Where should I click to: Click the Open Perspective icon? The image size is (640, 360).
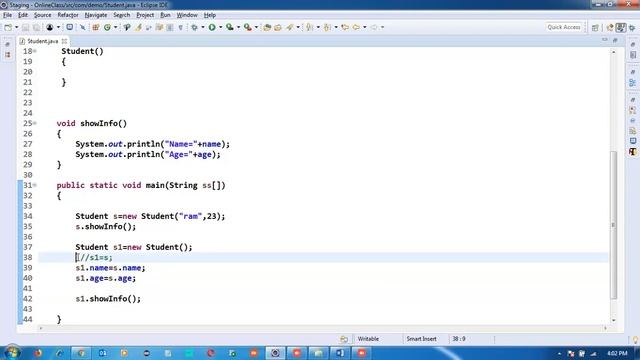click(595, 27)
